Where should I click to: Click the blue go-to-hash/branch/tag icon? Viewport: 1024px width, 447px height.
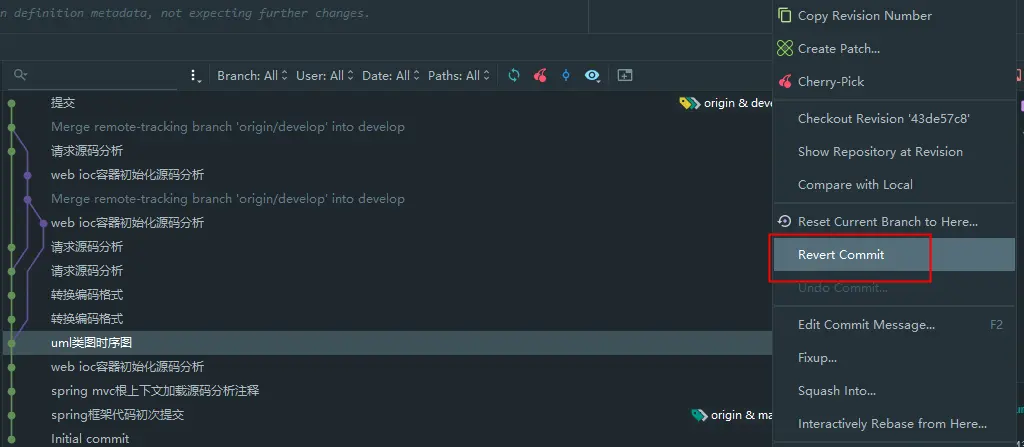(566, 76)
